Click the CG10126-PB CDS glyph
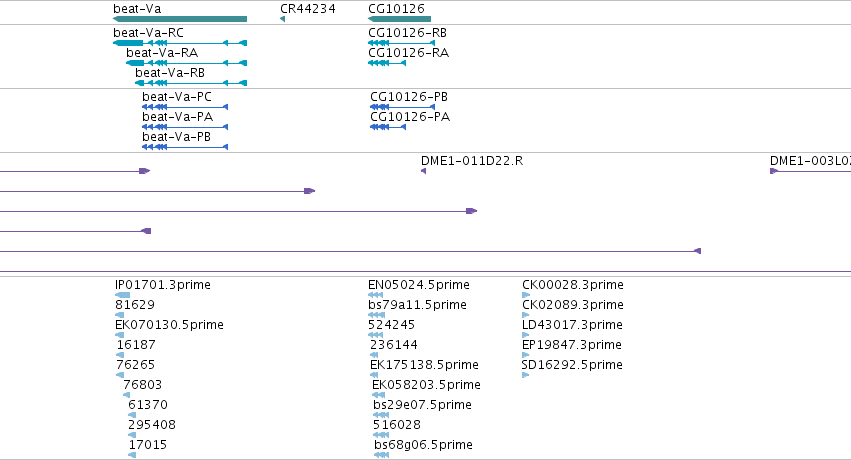Screen dimensions: 851x460 pyautogui.click(x=403, y=107)
